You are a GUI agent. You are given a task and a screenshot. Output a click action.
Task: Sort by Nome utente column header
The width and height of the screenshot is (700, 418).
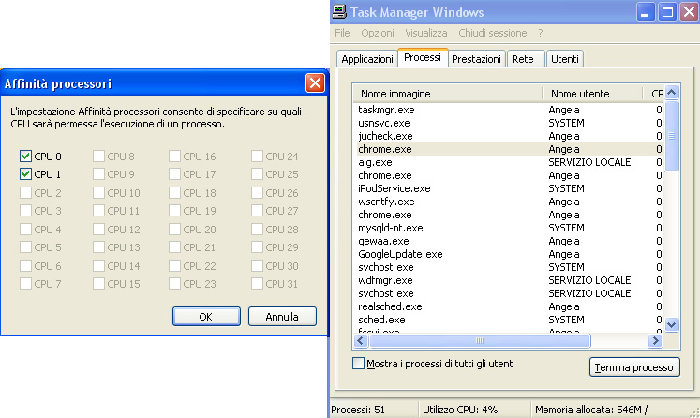(592, 93)
